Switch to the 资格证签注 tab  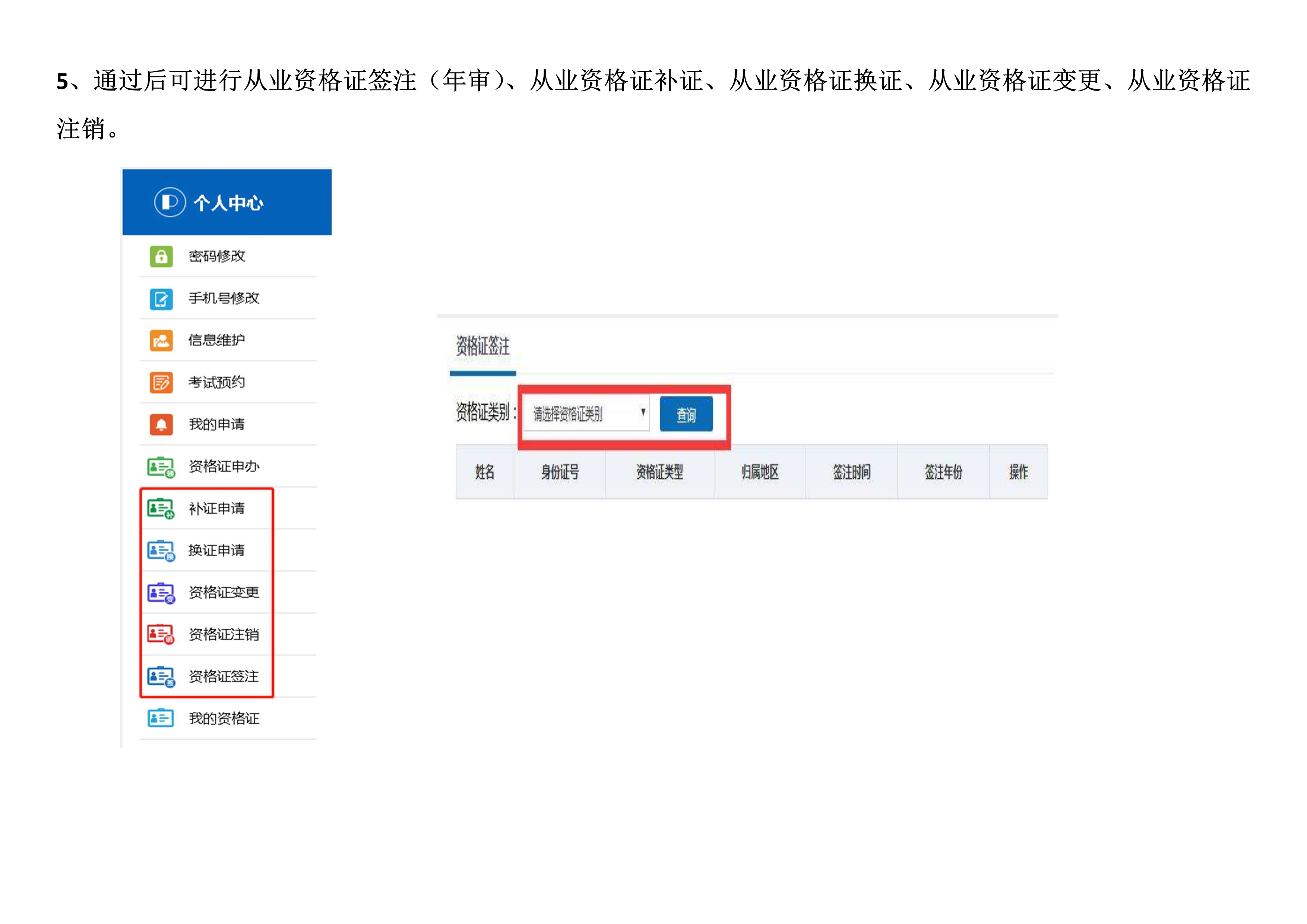pyautogui.click(x=483, y=347)
